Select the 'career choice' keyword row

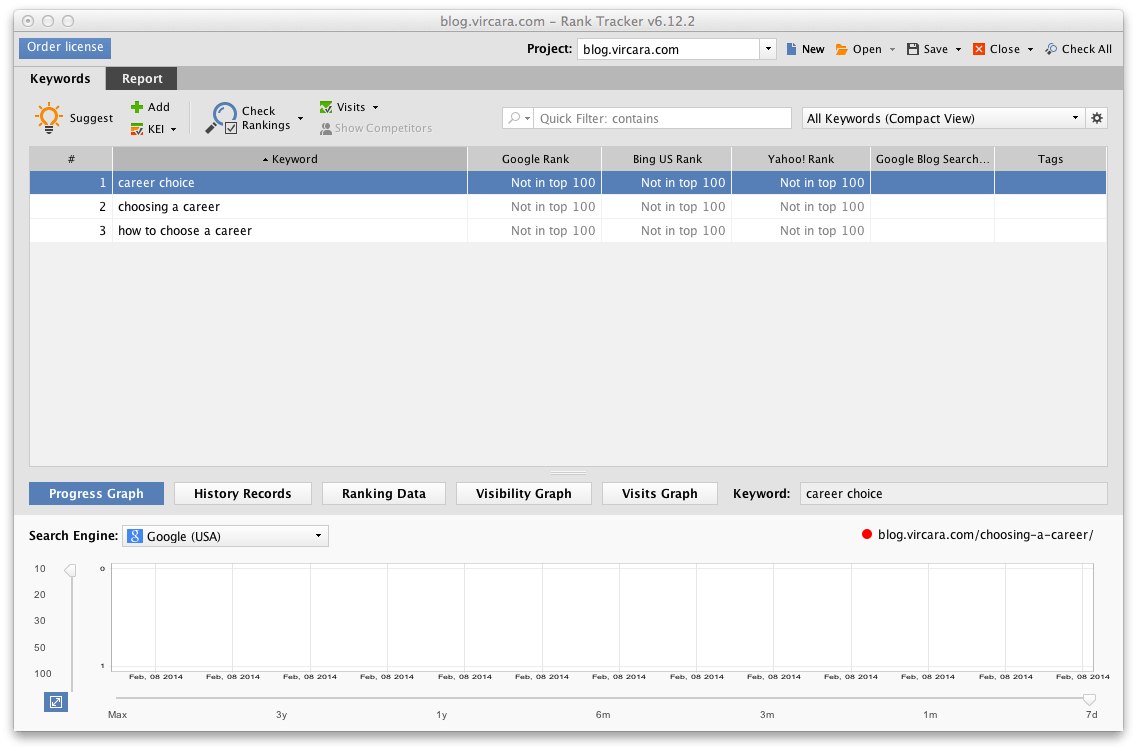tap(568, 183)
